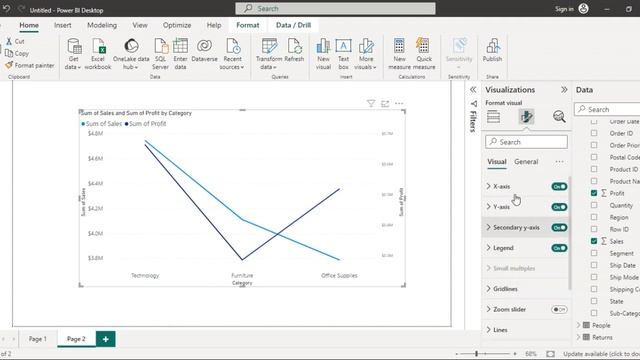Open Recent sources
Screen dimensions: 640x360
[232, 54]
